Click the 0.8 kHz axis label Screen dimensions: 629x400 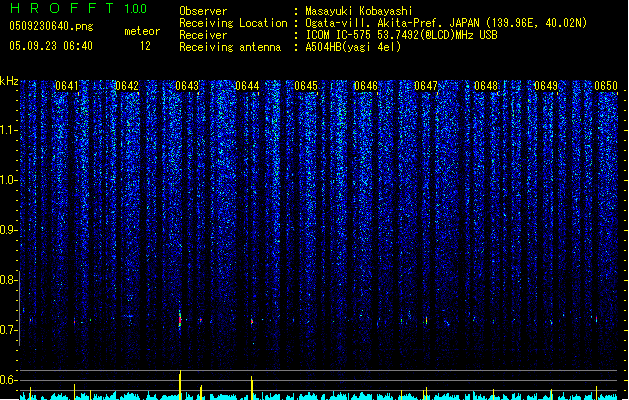pyautogui.click(x=9, y=280)
